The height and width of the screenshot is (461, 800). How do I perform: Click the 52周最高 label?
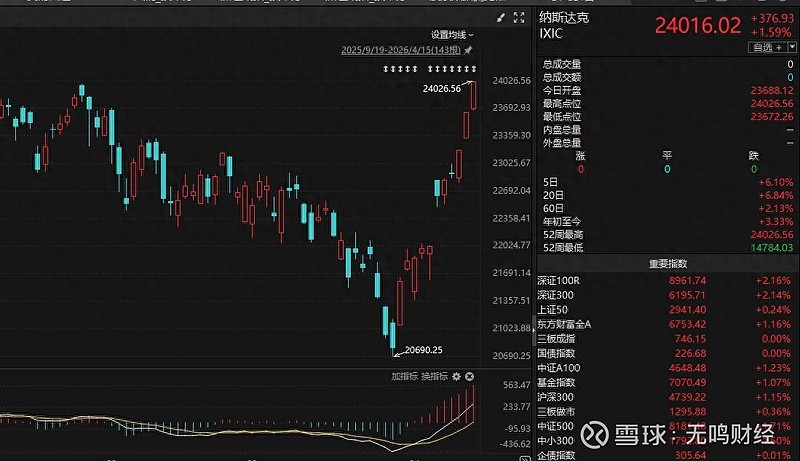(563, 235)
